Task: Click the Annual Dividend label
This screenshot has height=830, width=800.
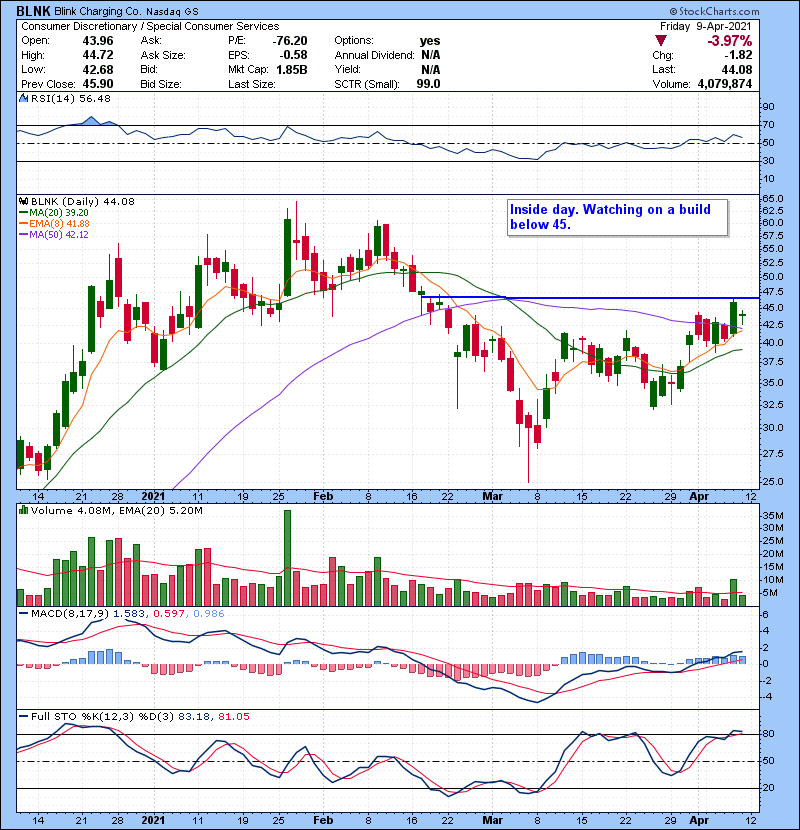Action: [x=374, y=55]
